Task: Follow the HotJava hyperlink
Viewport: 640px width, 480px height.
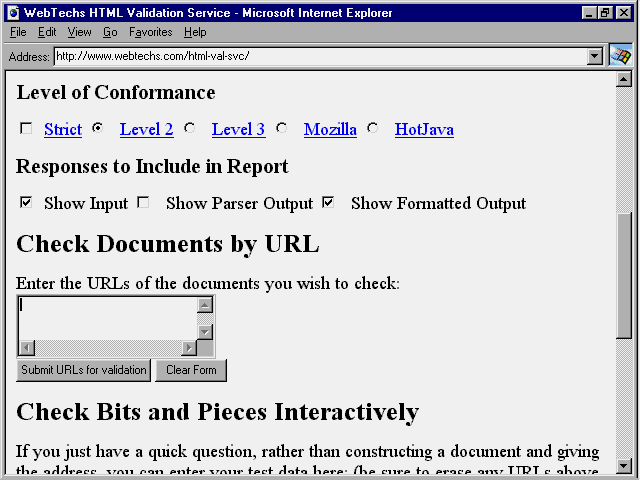Action: (424, 129)
